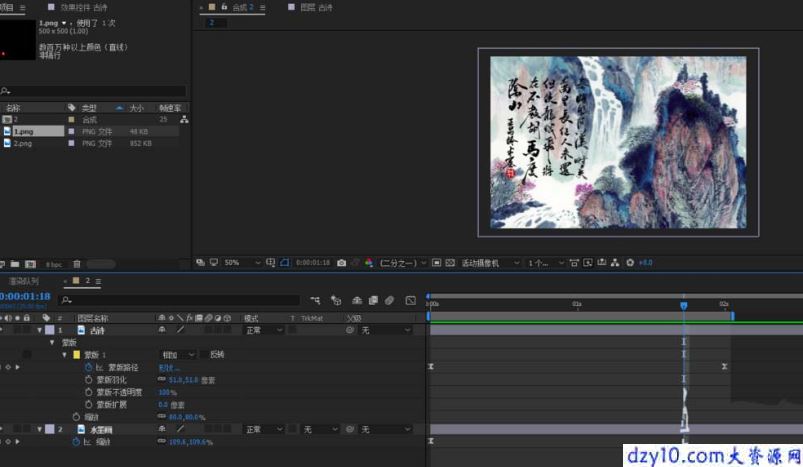Screen dimensions: 803x467
Task: Click the new composition icon
Action: pos(31,264)
